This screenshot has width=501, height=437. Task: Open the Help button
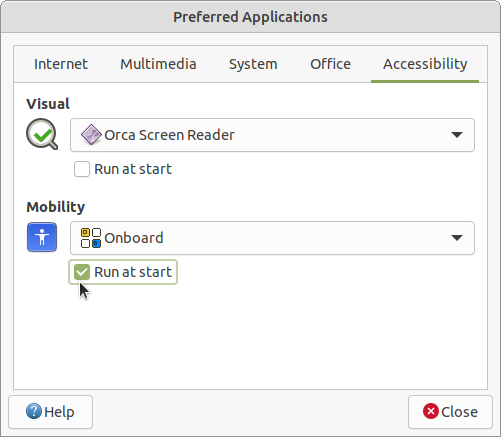50,412
